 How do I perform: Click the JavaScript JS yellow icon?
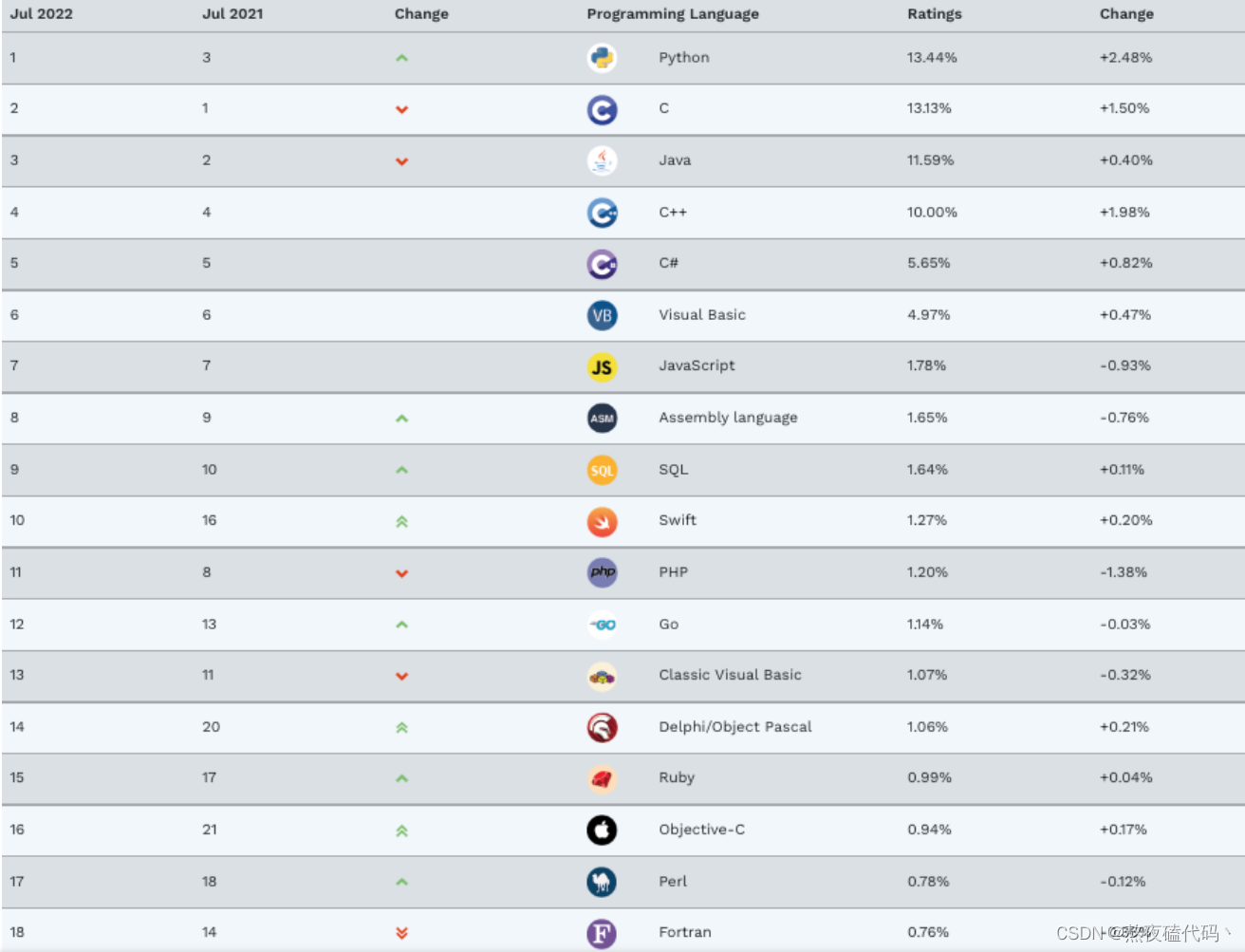point(602,366)
